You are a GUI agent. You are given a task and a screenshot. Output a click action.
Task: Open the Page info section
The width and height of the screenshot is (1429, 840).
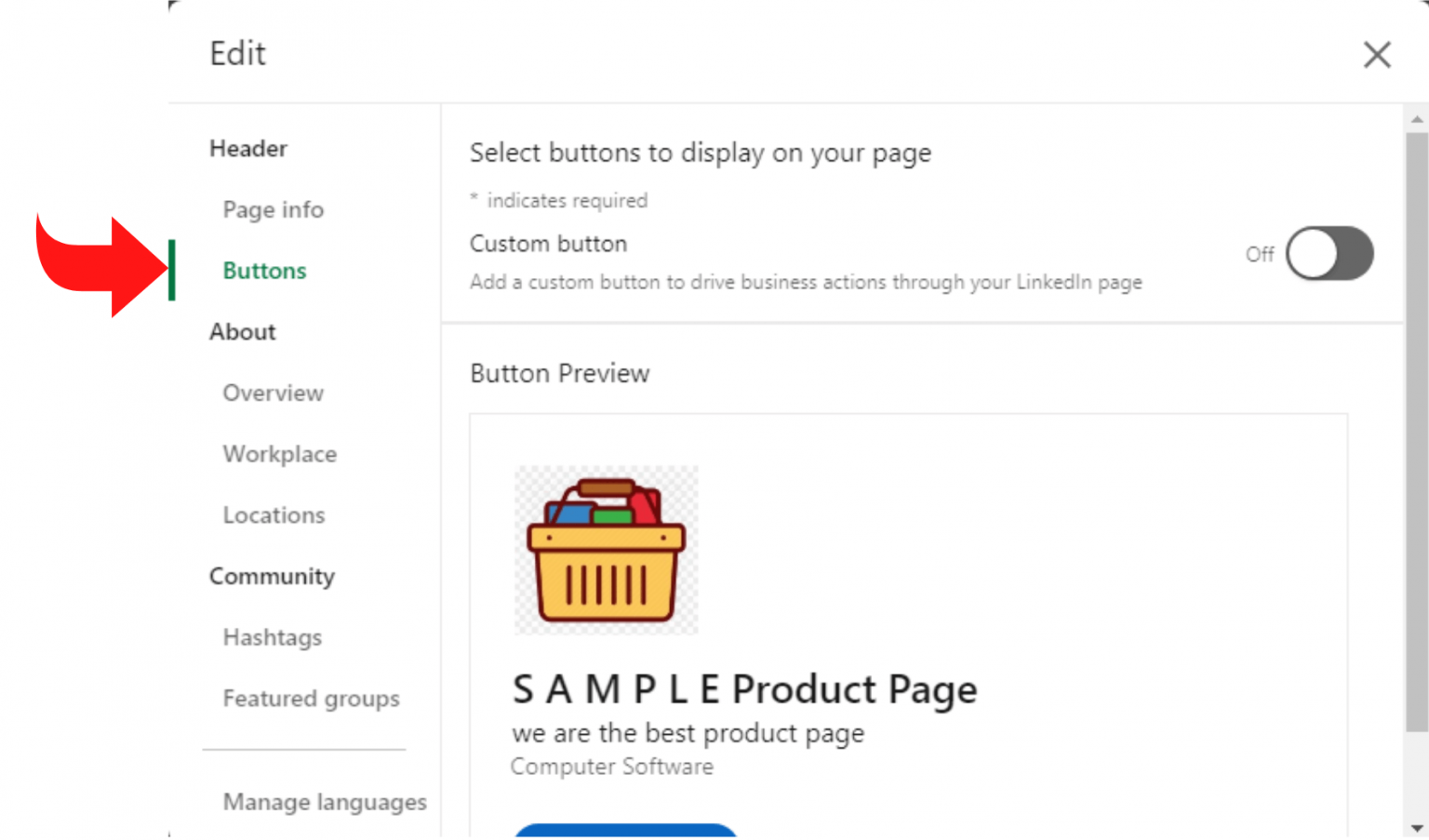pos(273,209)
